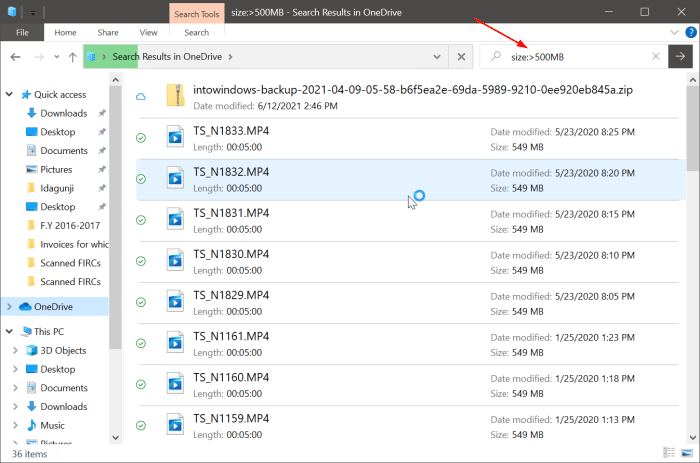Collapse the This PC tree node
Screen dimensions: 700x463
tap(9, 331)
